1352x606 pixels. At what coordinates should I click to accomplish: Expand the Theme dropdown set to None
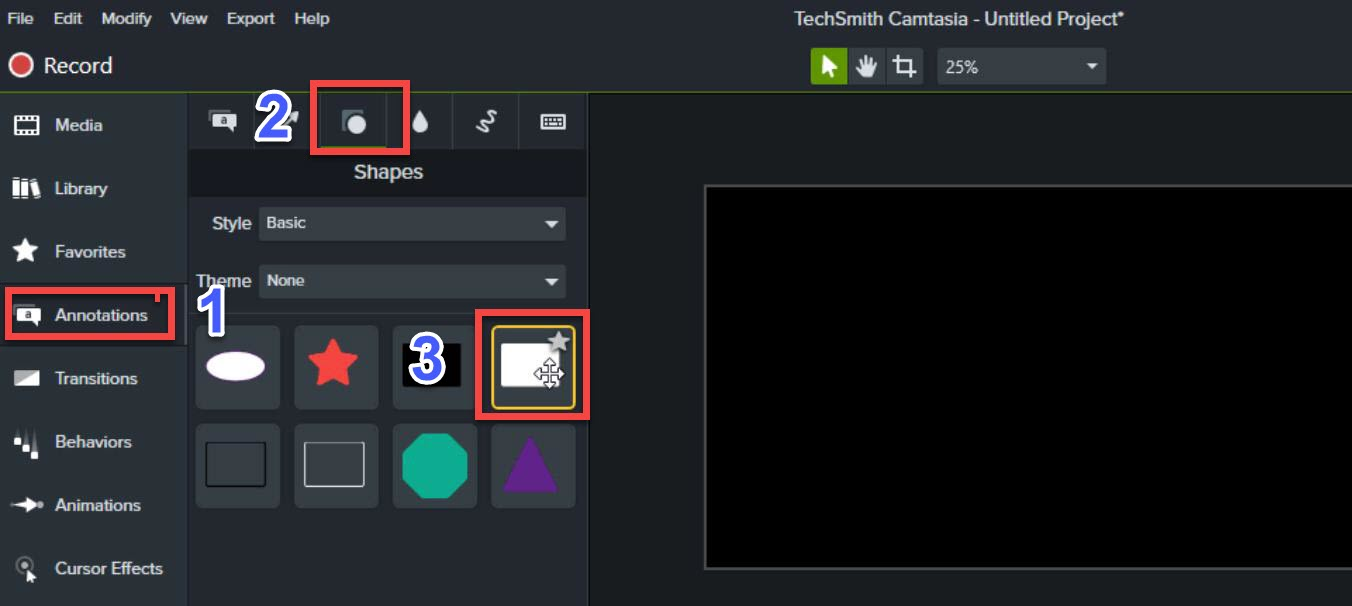click(x=412, y=281)
